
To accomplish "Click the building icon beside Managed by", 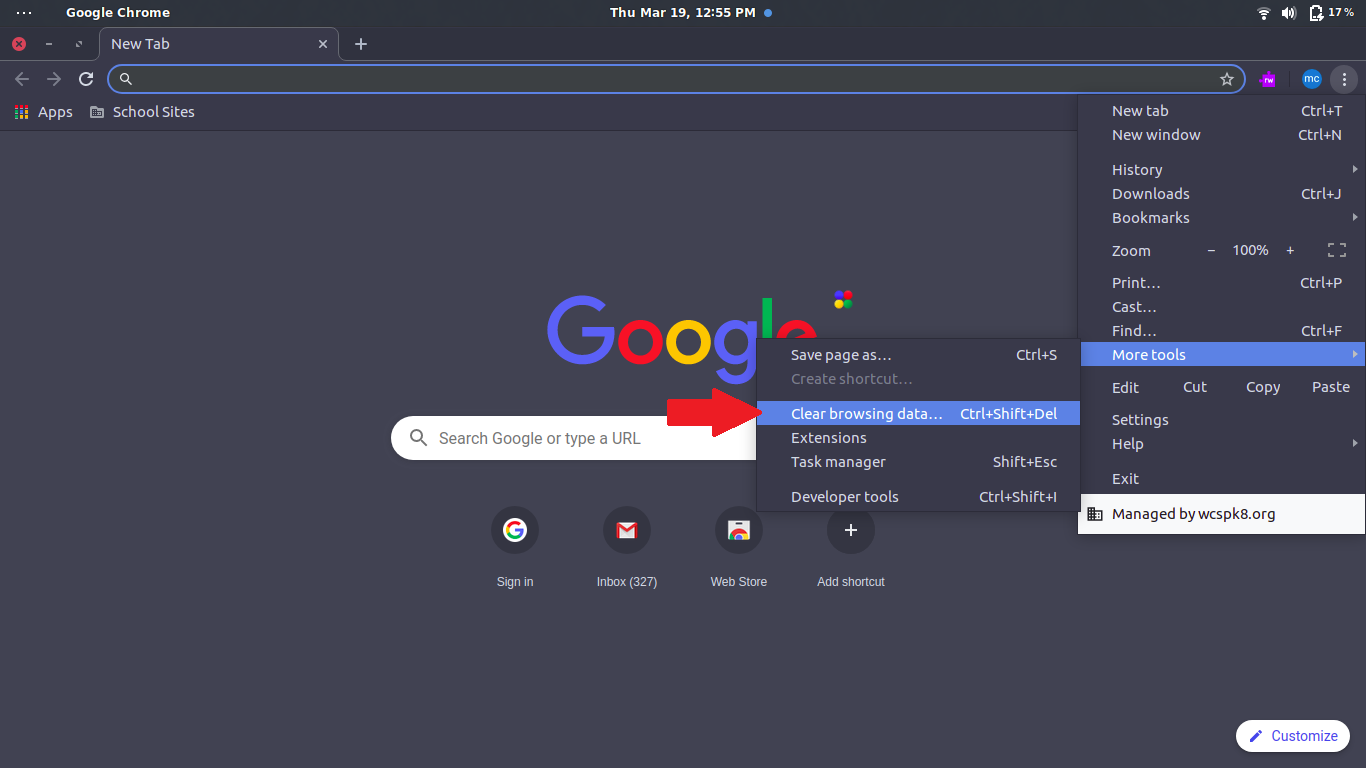I will coord(1095,514).
